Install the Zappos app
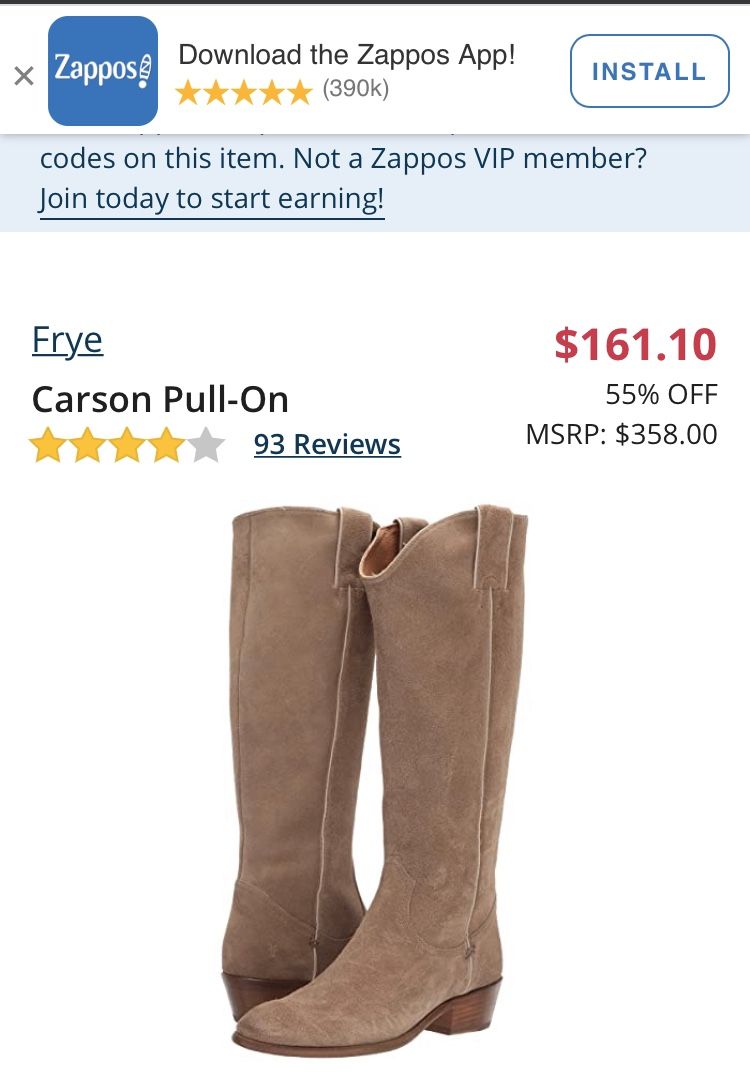The image size is (750, 1084). 649,71
